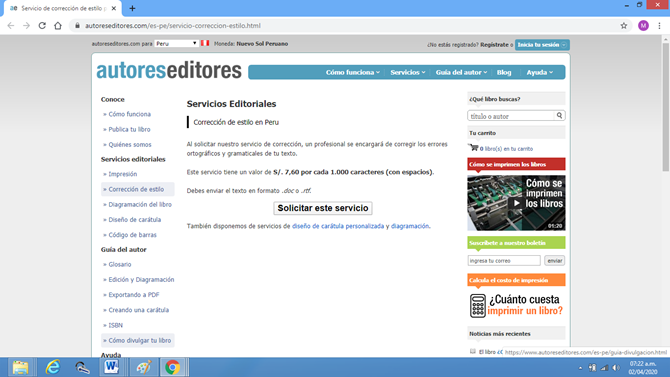Expand the Servicios menu
This screenshot has width=670, height=377.
408,72
